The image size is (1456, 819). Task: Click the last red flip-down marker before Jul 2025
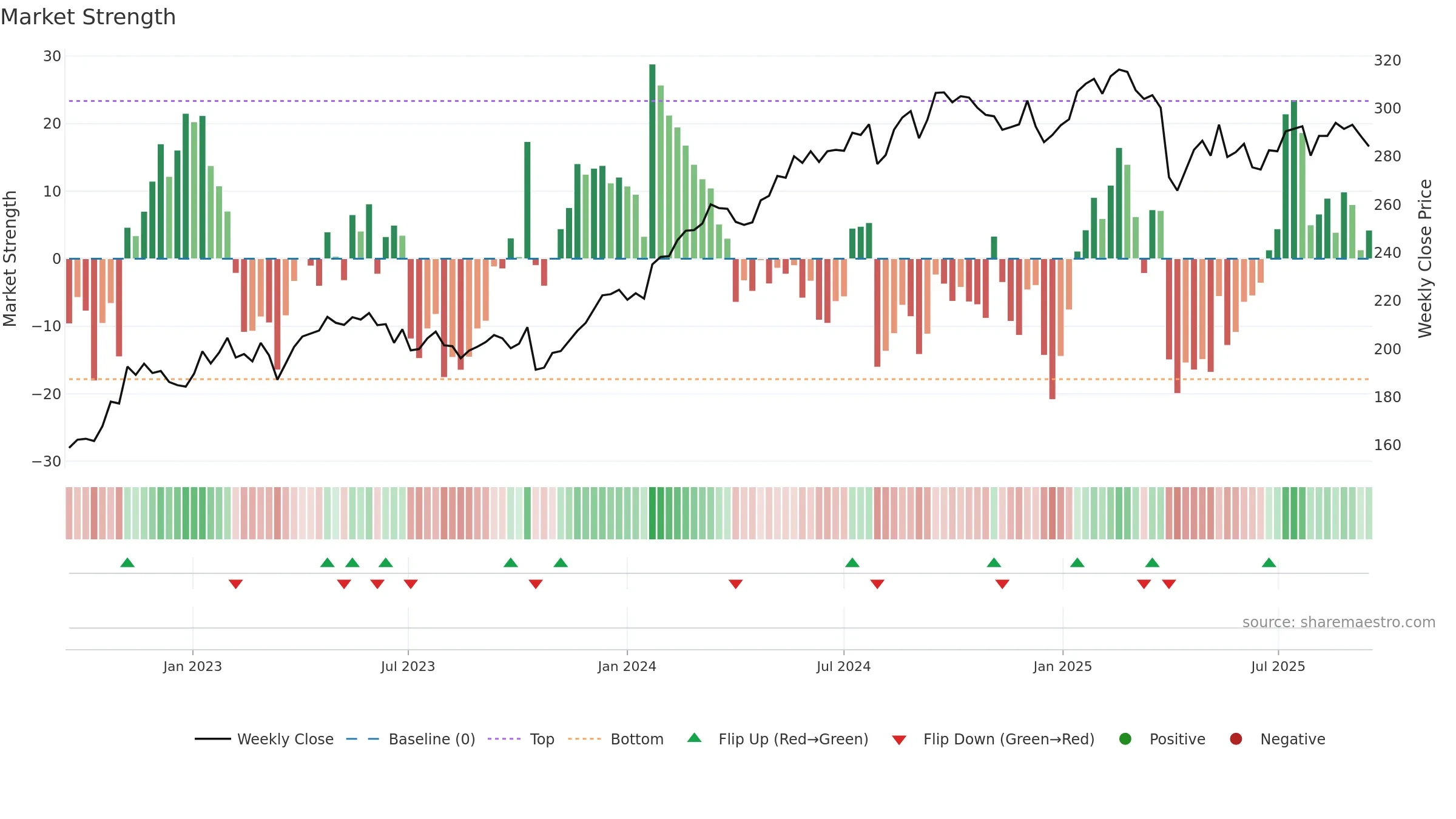tap(1169, 584)
